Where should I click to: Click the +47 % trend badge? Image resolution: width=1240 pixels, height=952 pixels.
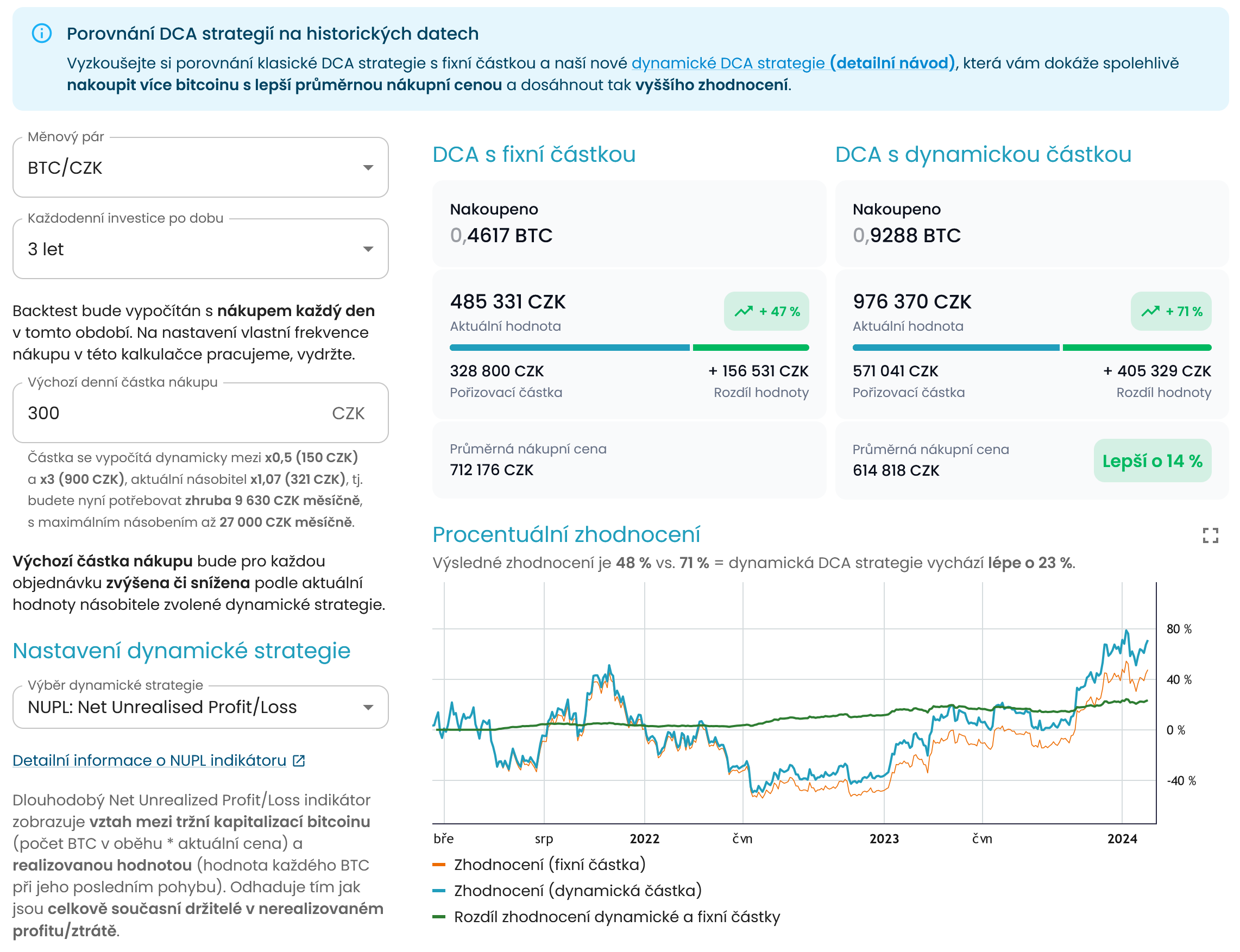click(x=766, y=311)
